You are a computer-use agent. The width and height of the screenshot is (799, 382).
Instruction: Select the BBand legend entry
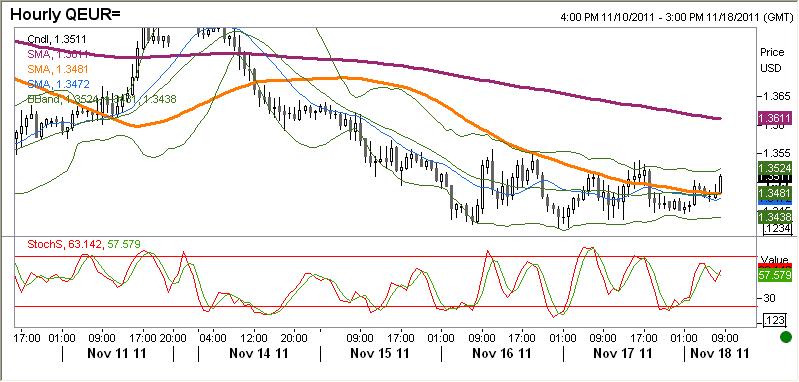[x=101, y=99]
